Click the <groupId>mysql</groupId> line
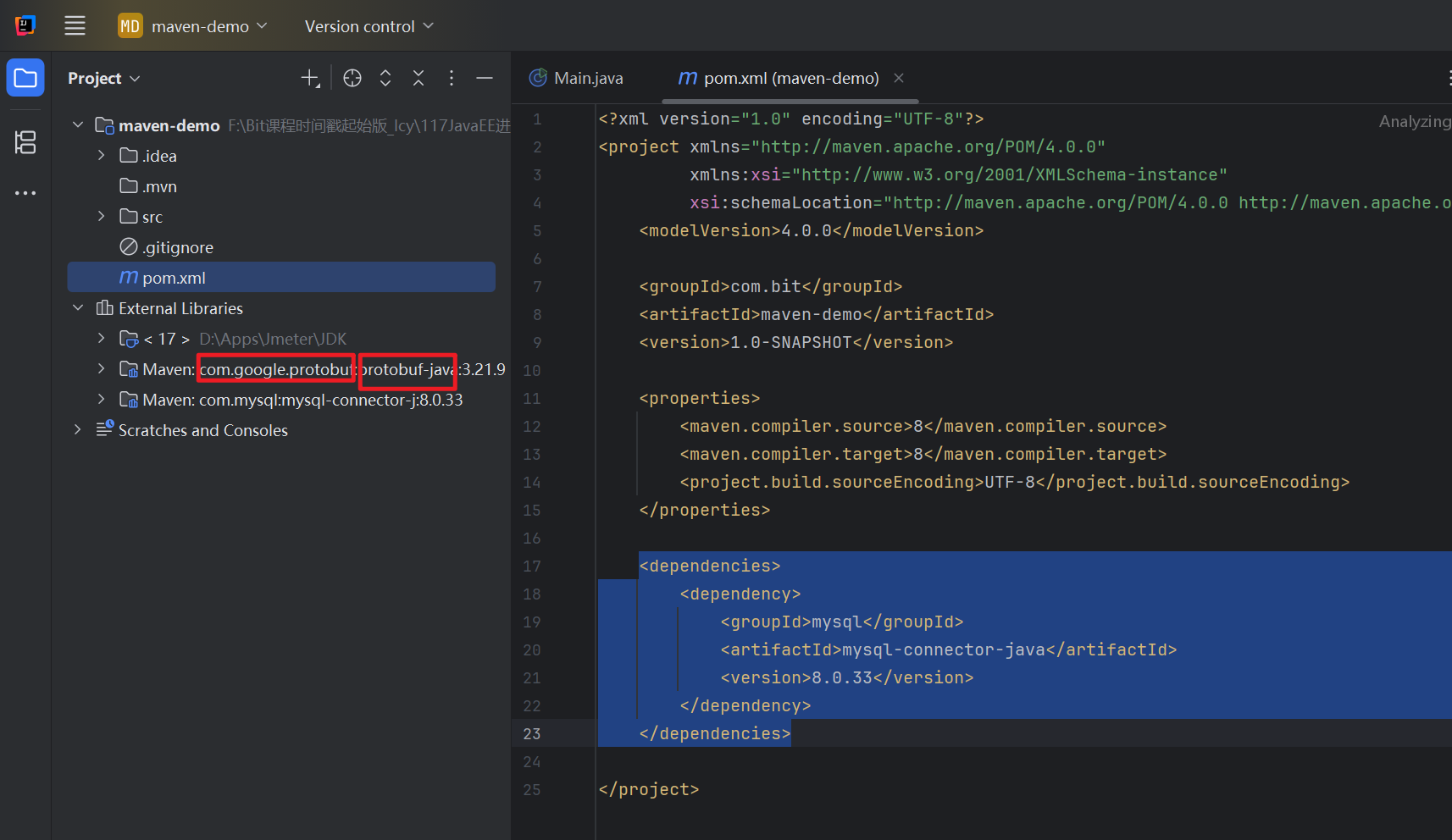 tap(842, 622)
